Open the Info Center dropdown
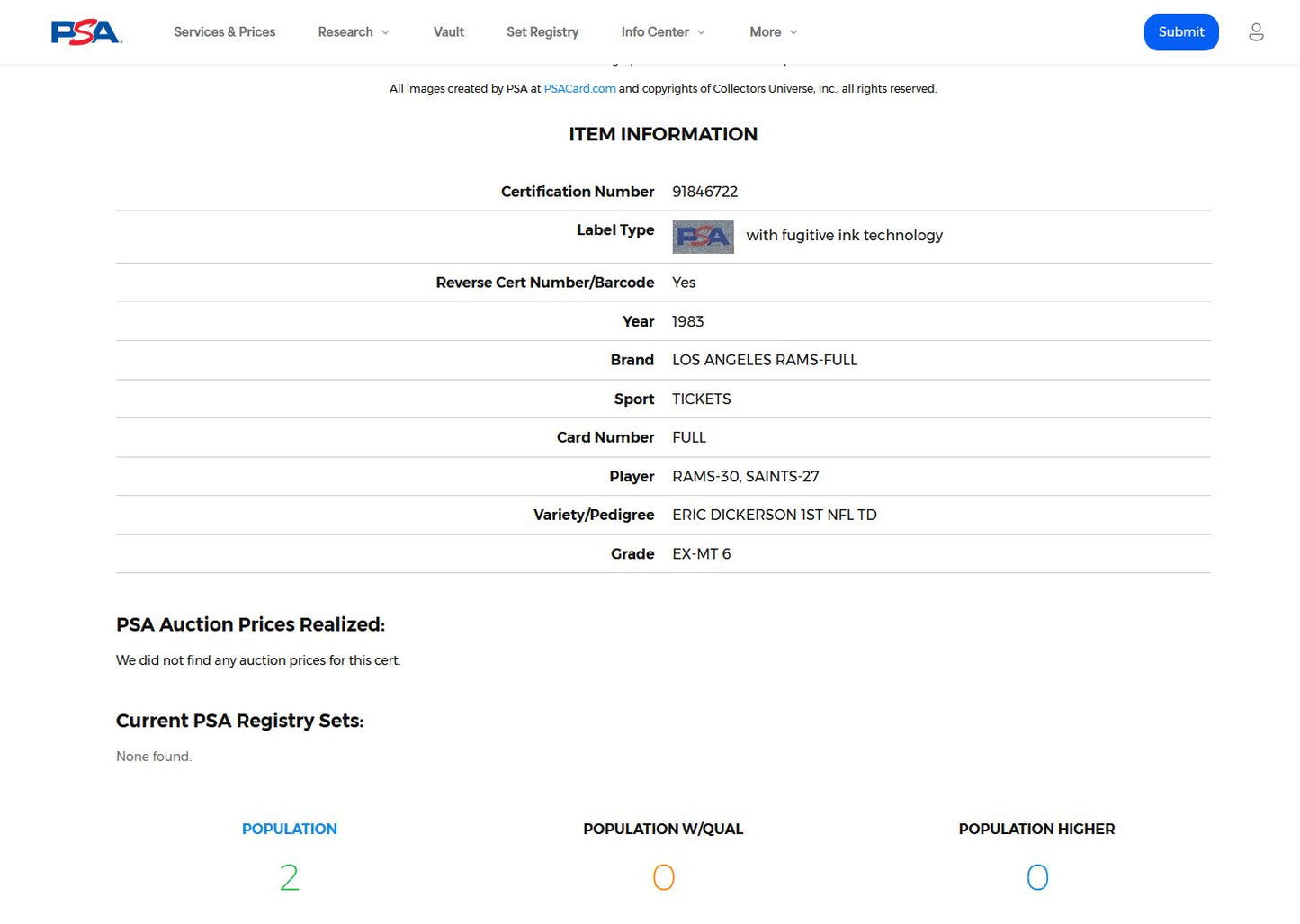The image size is (1300, 924). (x=663, y=32)
